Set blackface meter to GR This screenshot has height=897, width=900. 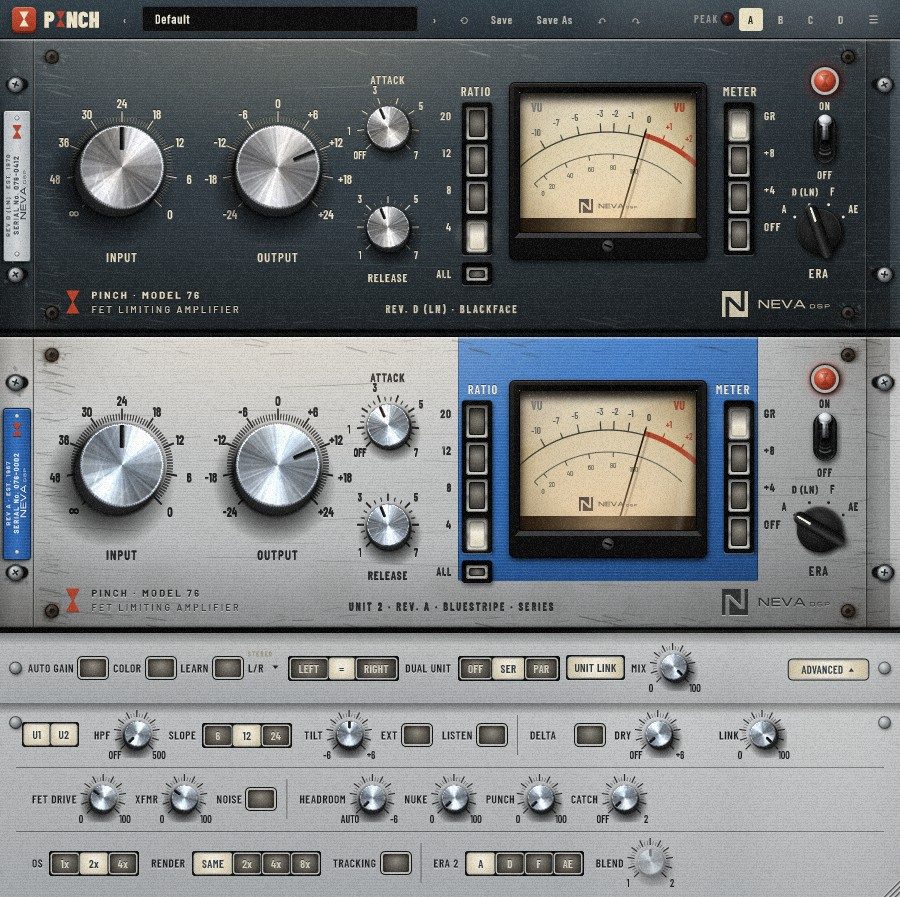pos(739,124)
